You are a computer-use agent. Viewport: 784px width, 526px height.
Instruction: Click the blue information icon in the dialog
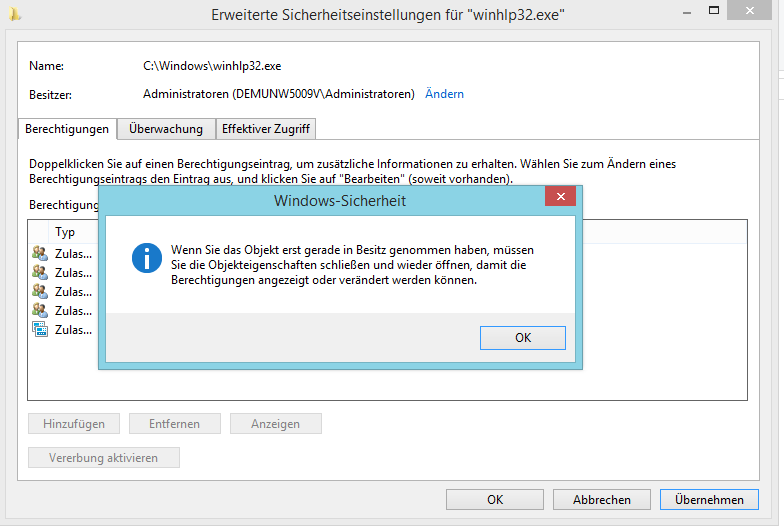(148, 258)
